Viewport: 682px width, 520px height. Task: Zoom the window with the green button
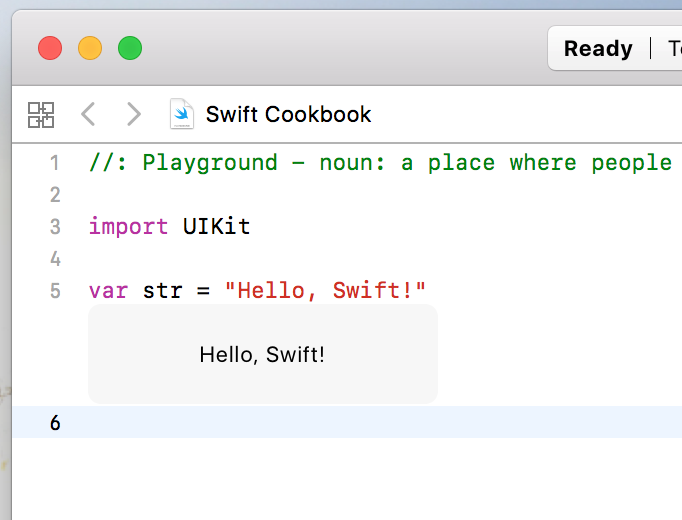[130, 48]
